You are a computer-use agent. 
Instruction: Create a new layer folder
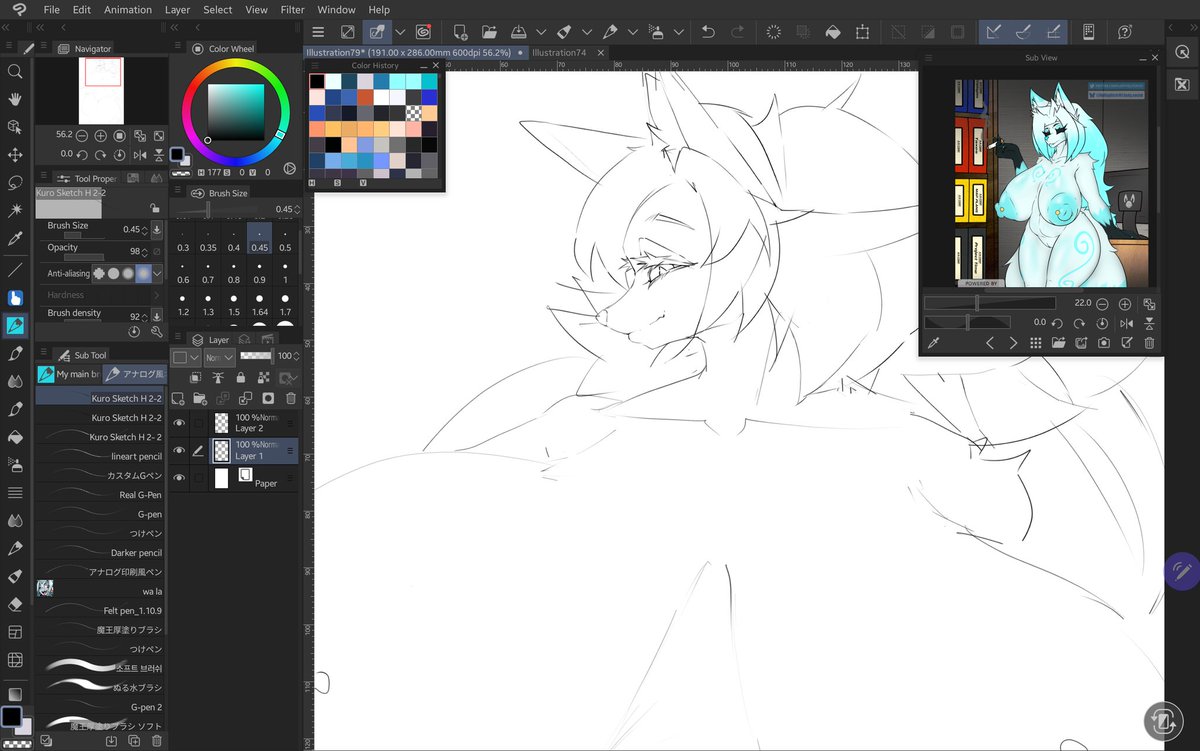[198, 398]
